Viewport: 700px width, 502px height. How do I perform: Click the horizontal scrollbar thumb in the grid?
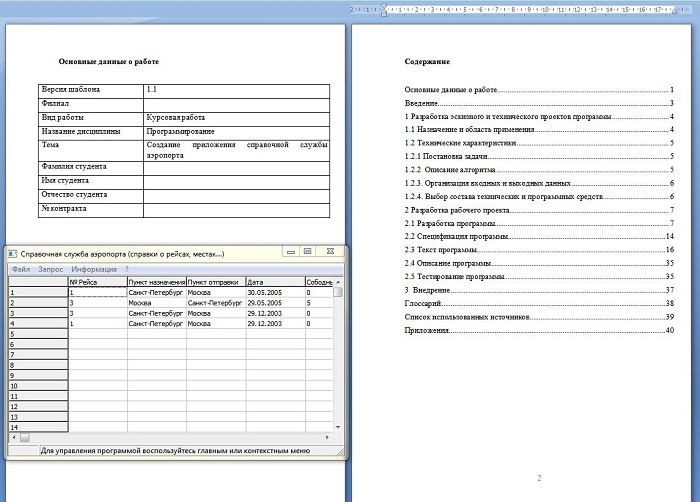(x=25, y=437)
